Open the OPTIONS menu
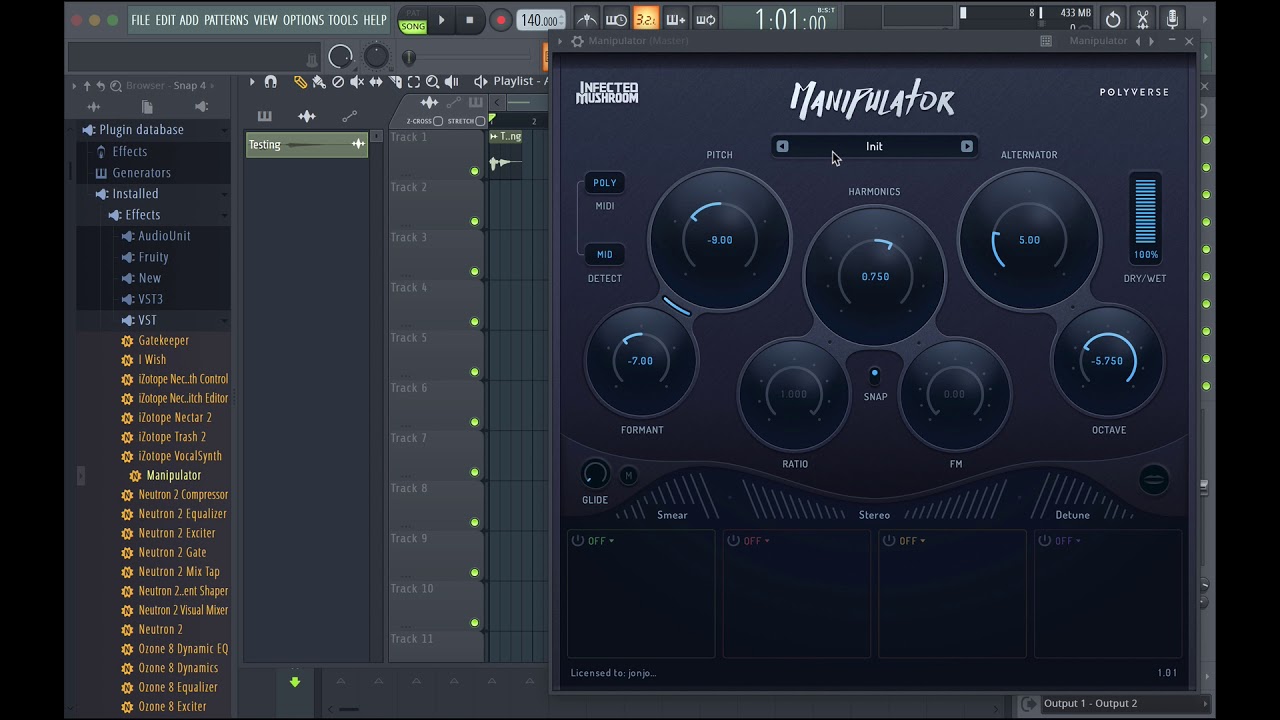 (303, 20)
